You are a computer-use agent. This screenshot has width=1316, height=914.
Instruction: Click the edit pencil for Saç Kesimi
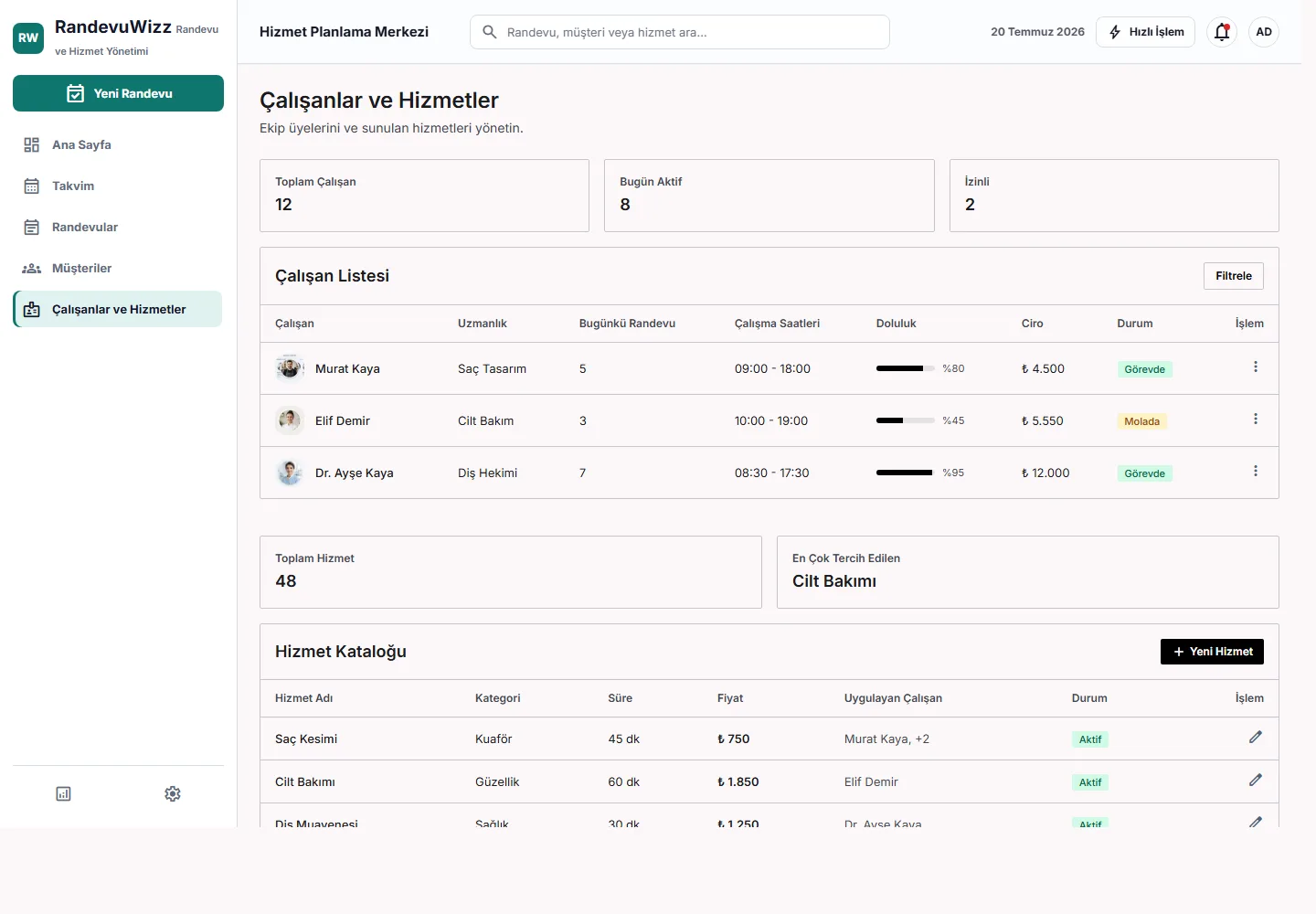tap(1256, 737)
